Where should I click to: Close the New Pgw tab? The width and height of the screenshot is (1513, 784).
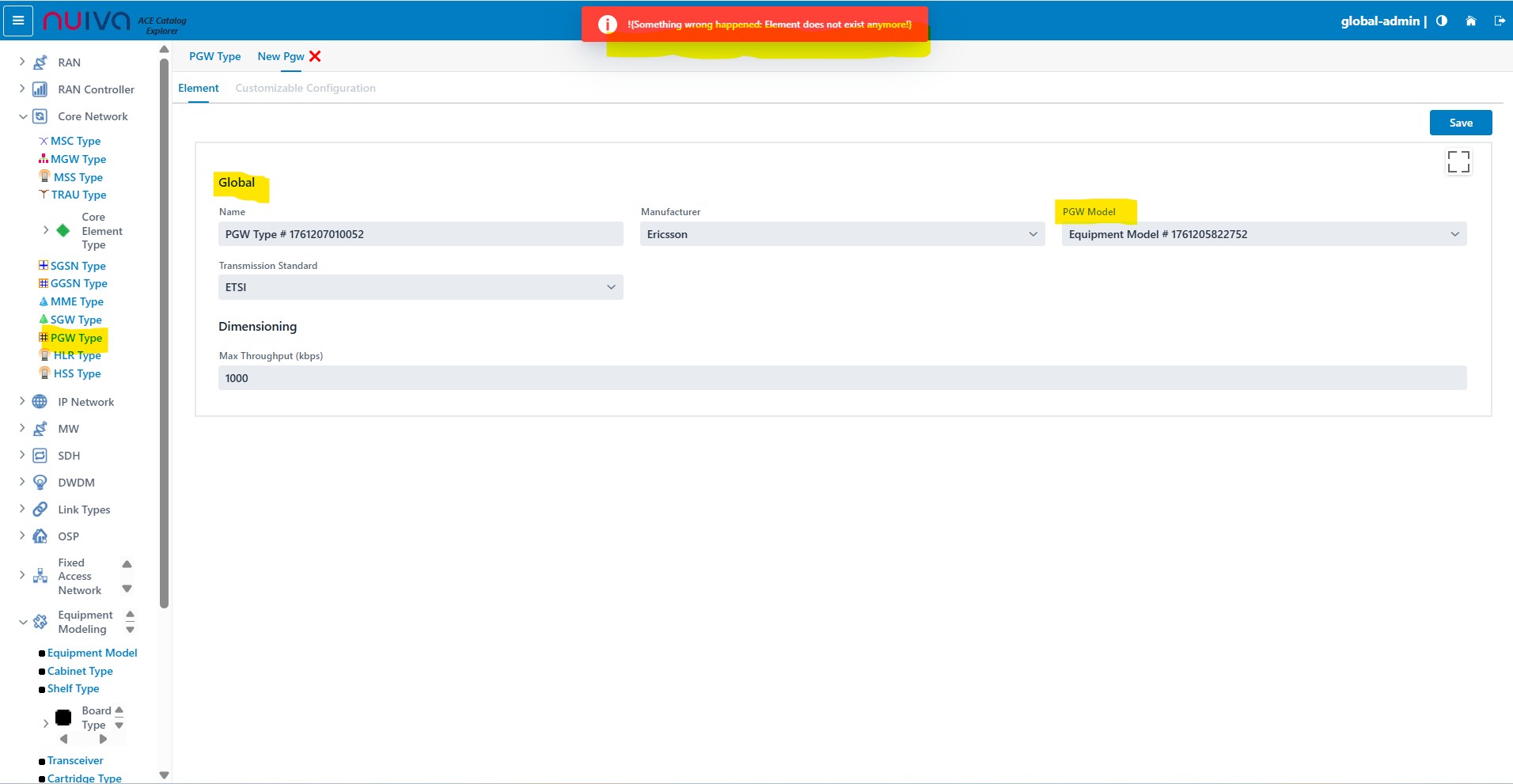coord(315,56)
